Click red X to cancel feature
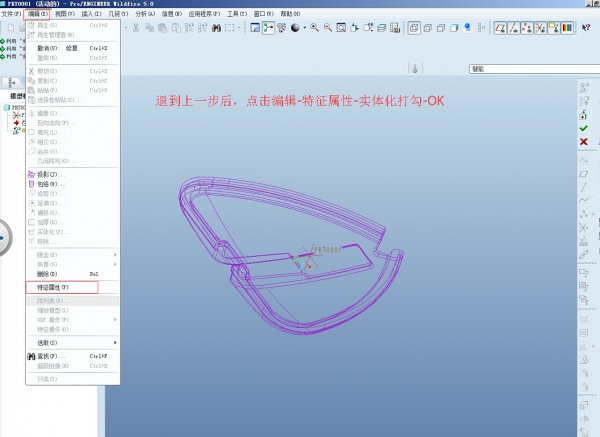 [x=584, y=142]
